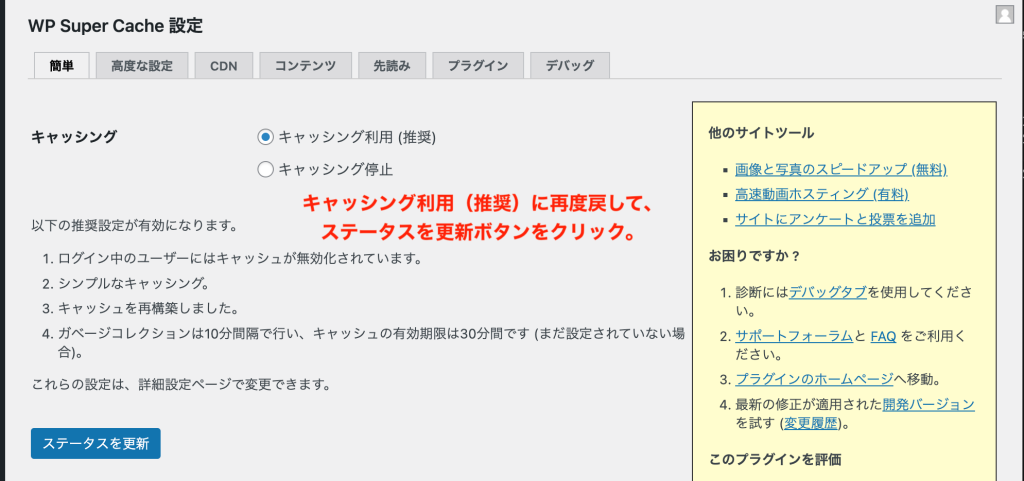Click text 以下の推奨設定が有効になります。
The height and width of the screenshot is (481, 1024).
click(x=133, y=227)
